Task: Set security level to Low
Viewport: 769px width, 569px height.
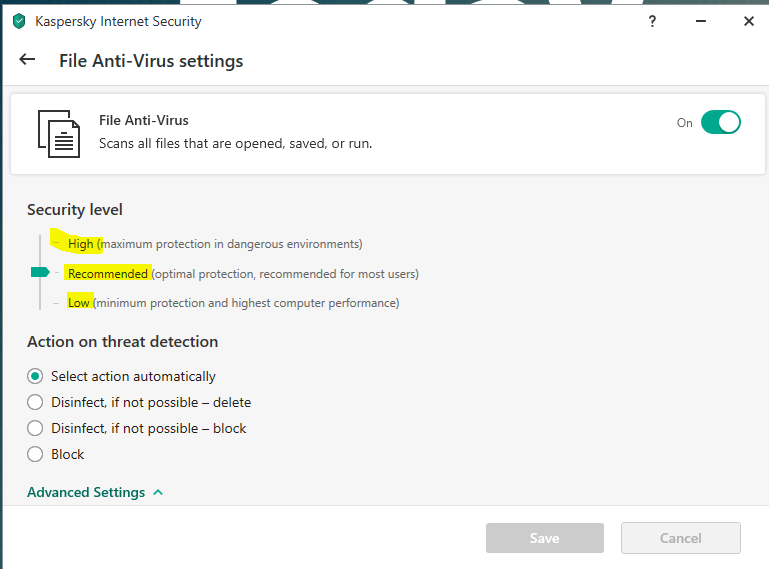Action: pyautogui.click(x=78, y=303)
